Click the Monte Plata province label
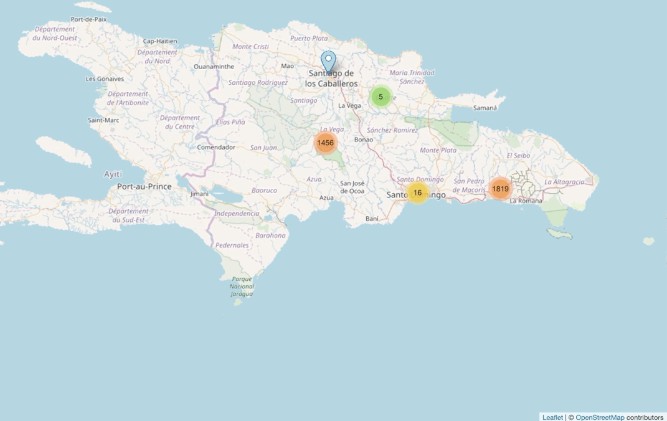The image size is (667, 421). click(437, 150)
